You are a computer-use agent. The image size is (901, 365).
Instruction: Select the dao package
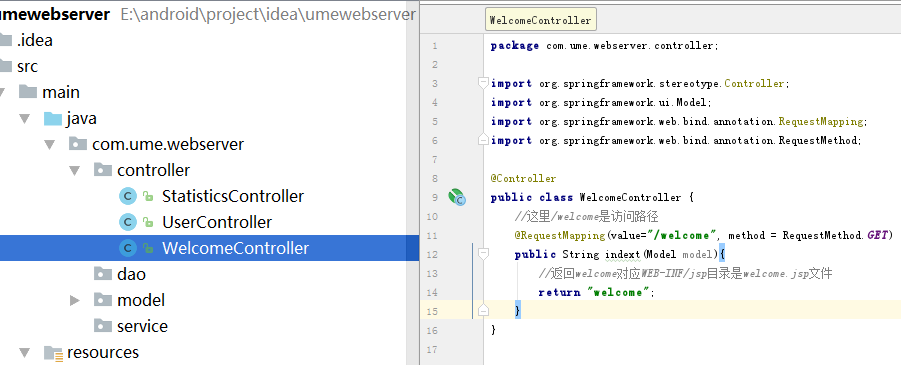click(132, 274)
